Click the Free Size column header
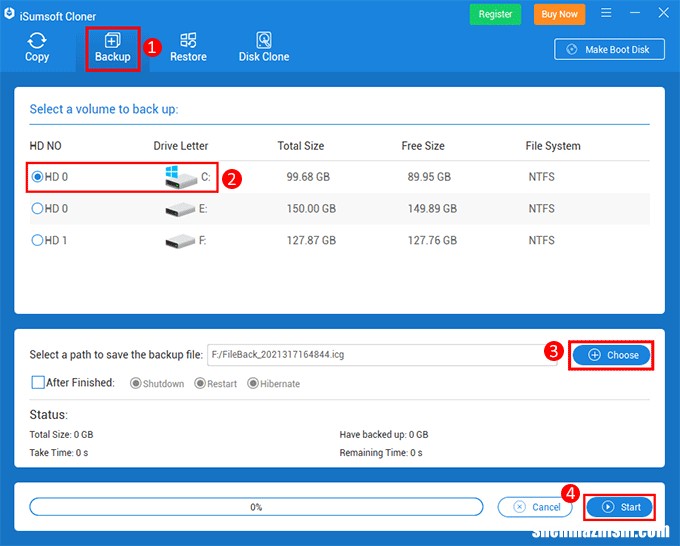680x546 pixels. pyautogui.click(x=423, y=146)
